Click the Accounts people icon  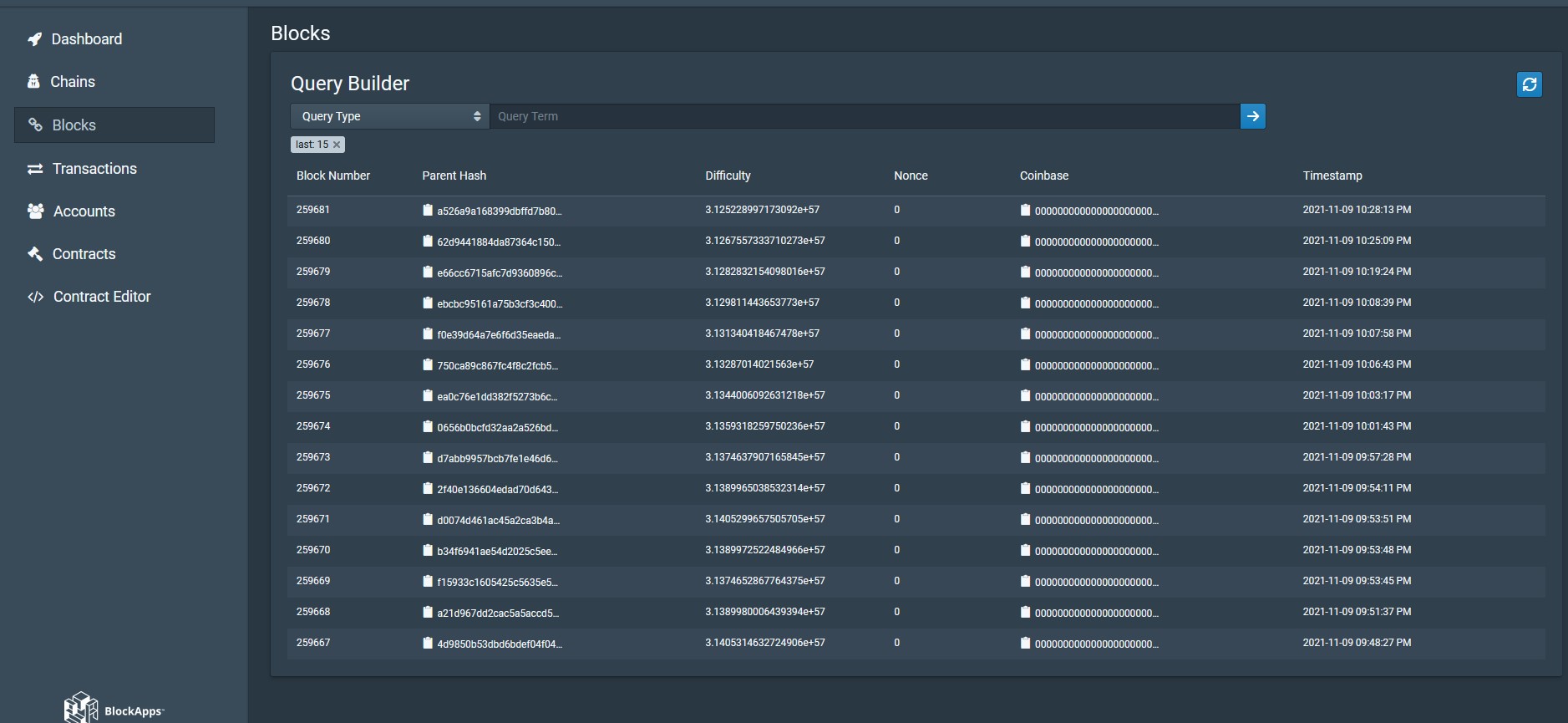pos(35,211)
